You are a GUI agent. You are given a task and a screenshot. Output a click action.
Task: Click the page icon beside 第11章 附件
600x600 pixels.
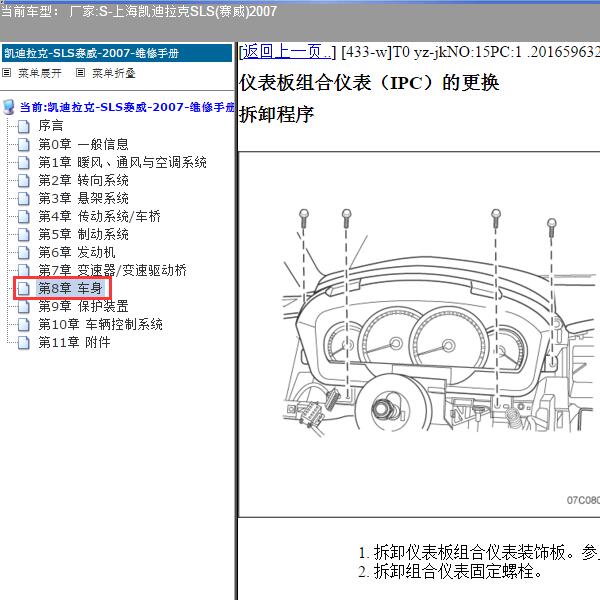pyautogui.click(x=24, y=342)
